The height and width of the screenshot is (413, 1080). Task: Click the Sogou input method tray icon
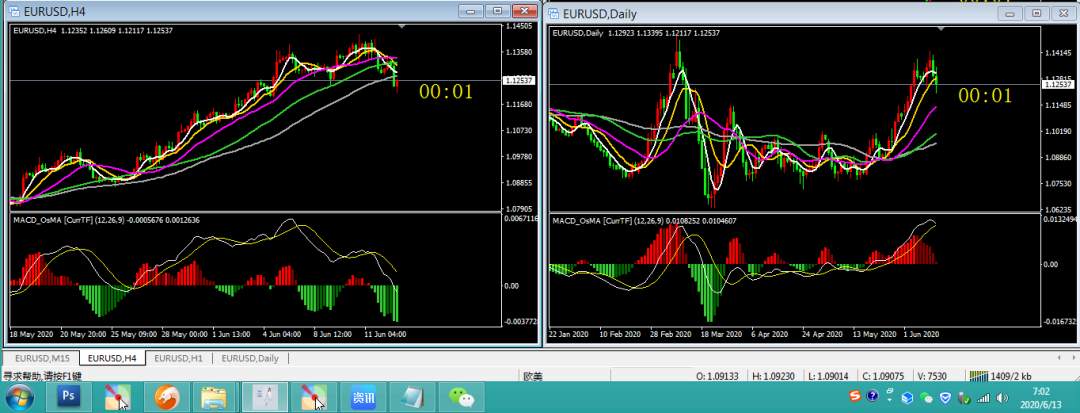[x=855, y=396]
